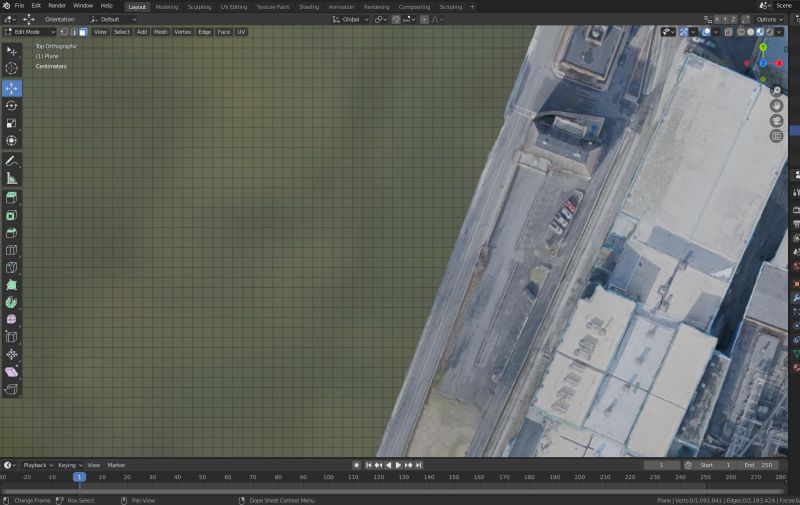
Task: Select the Knife tool
Action: click(x=11, y=267)
